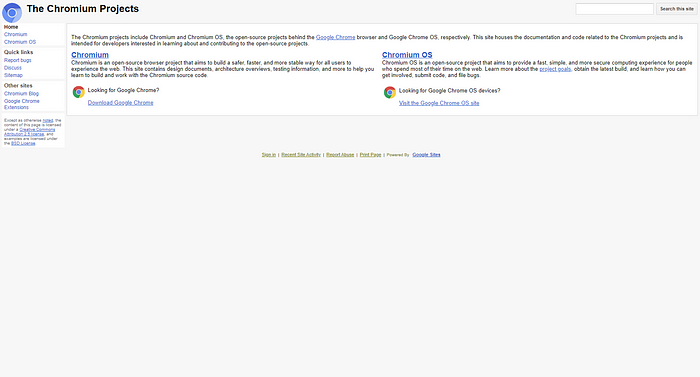Click the 'Quick links' sidebar heading
The image size is (700, 377).
(19, 52)
